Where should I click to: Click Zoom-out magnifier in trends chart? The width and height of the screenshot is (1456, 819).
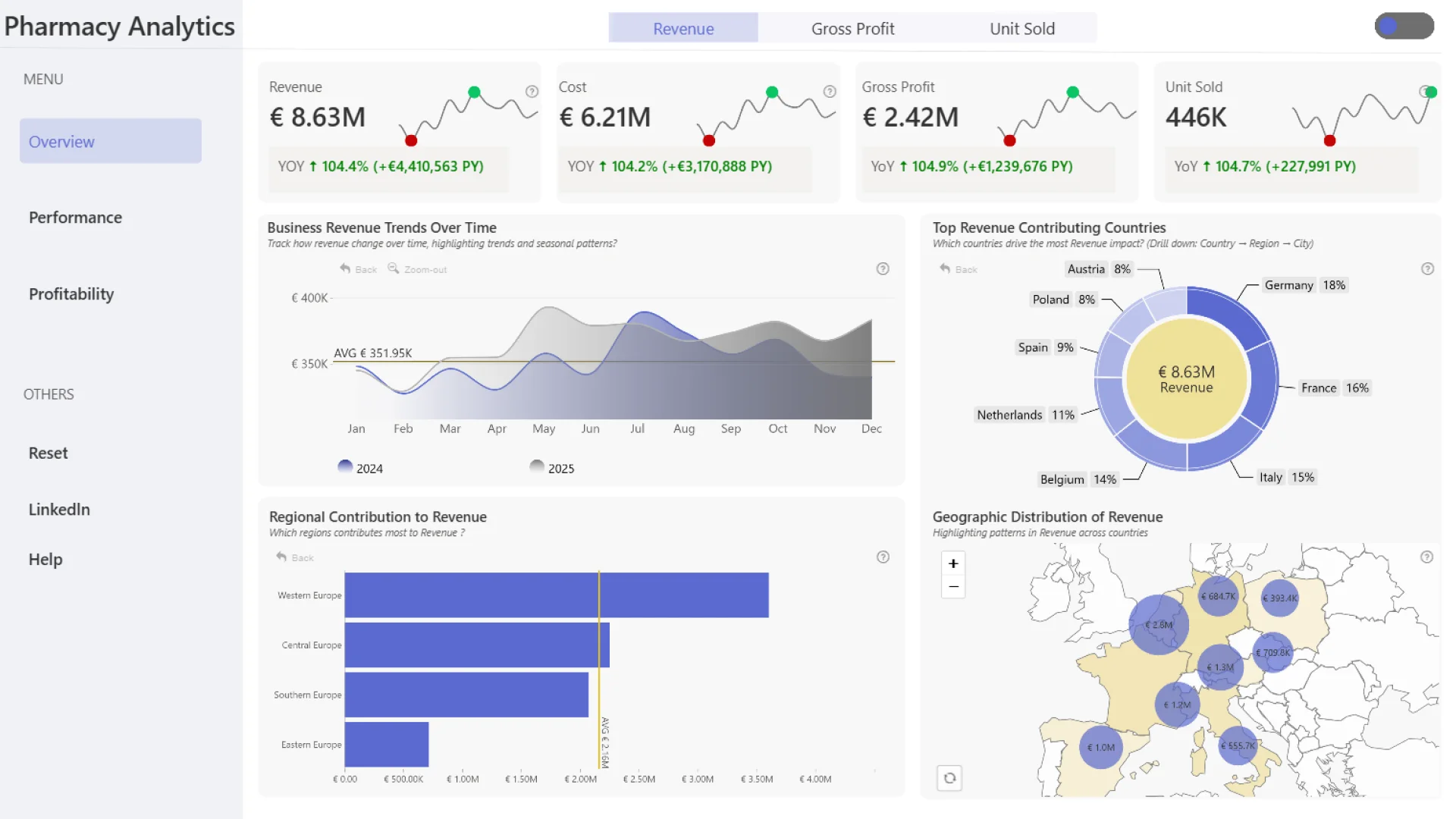pos(394,268)
